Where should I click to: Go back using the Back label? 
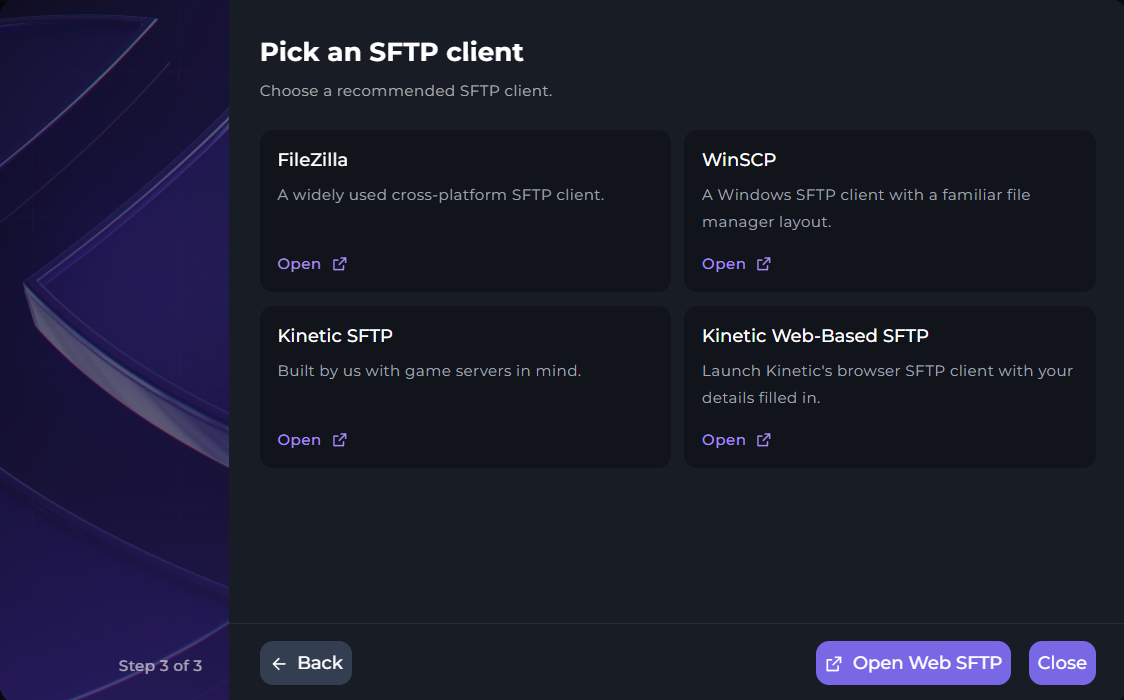[320, 663]
